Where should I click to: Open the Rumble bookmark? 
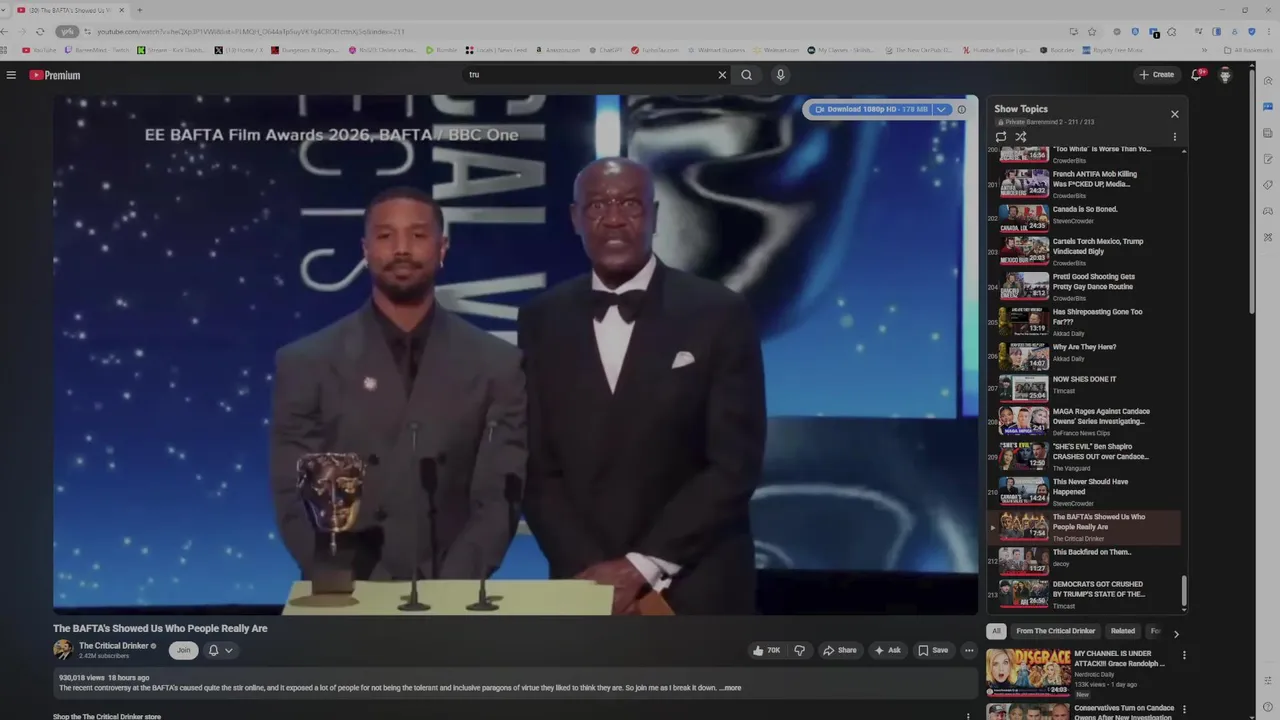pyautogui.click(x=442, y=50)
